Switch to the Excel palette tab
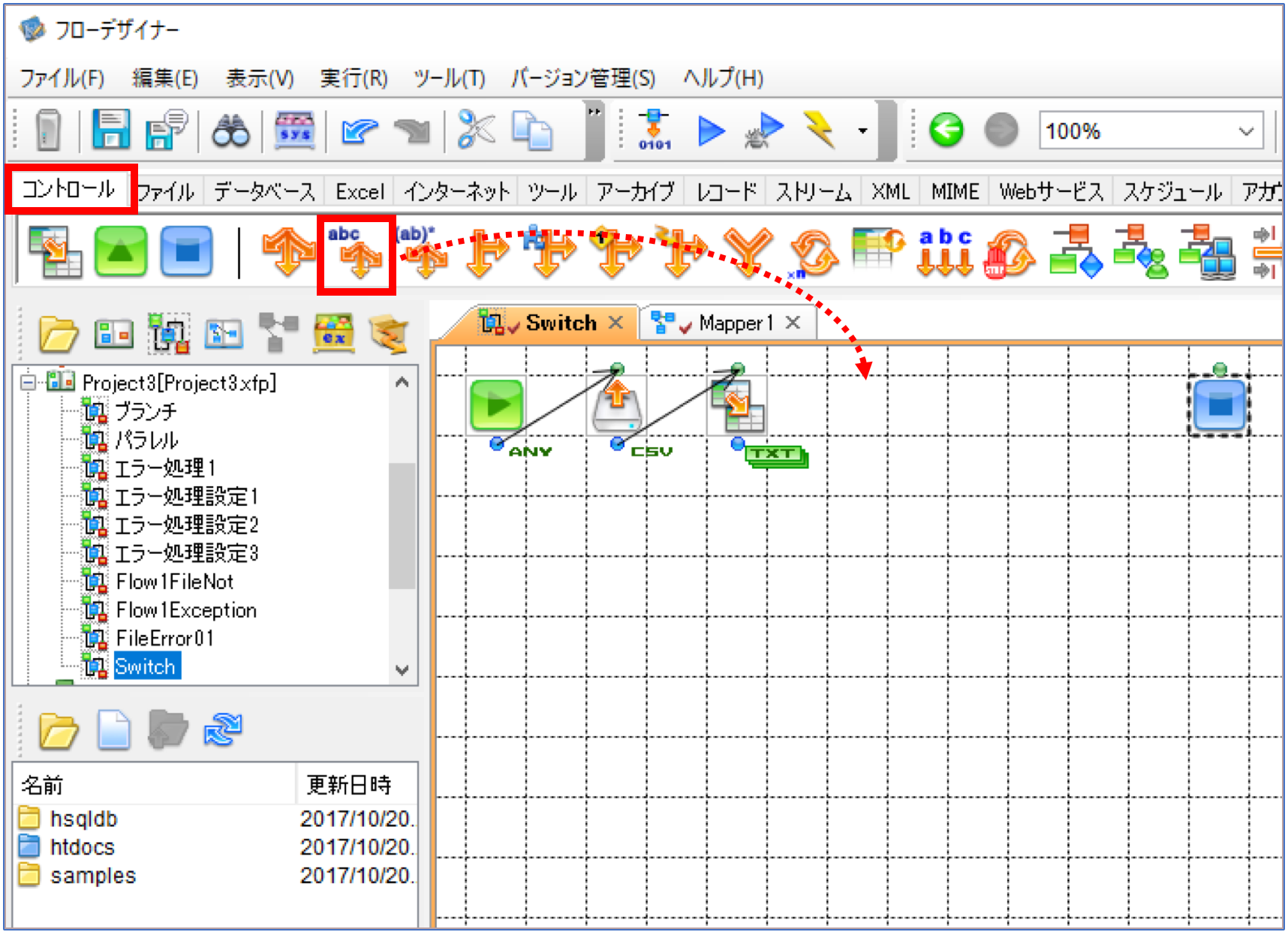This screenshot has height=935, width=1288. point(360,192)
